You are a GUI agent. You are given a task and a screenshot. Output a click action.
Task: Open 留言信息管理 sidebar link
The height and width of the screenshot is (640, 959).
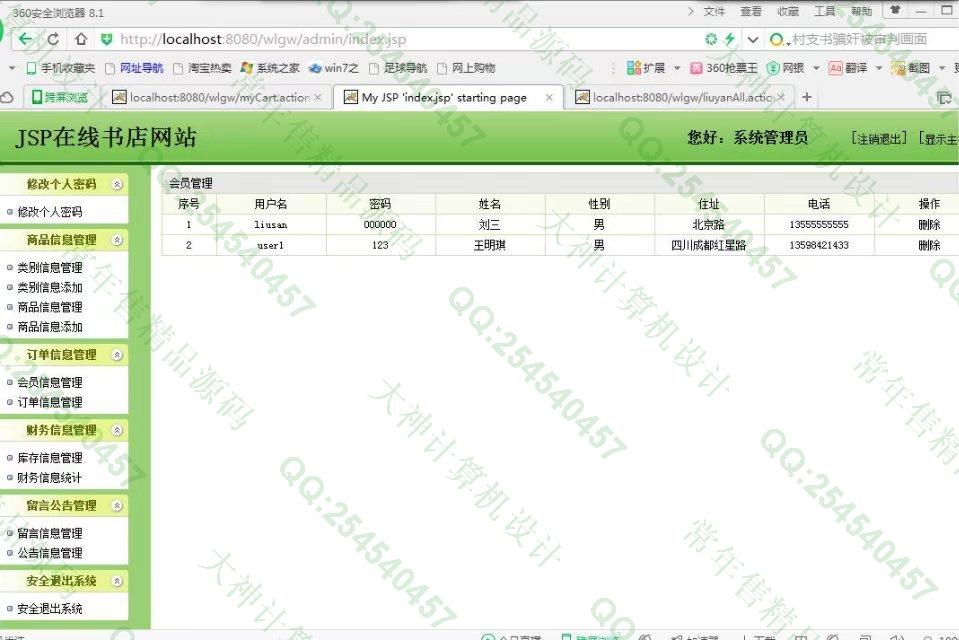pos(50,534)
